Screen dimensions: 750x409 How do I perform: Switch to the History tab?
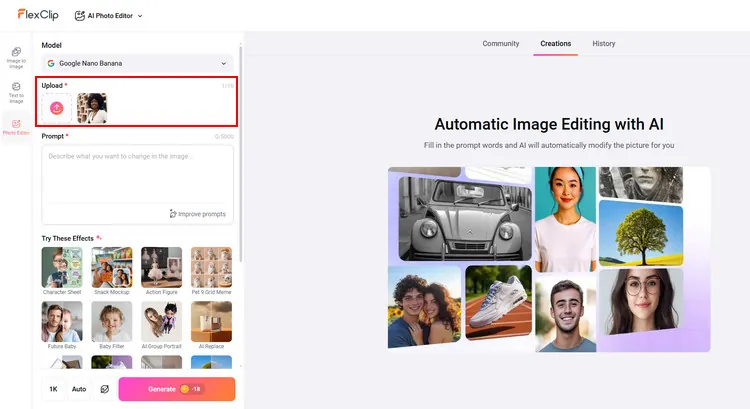604,44
